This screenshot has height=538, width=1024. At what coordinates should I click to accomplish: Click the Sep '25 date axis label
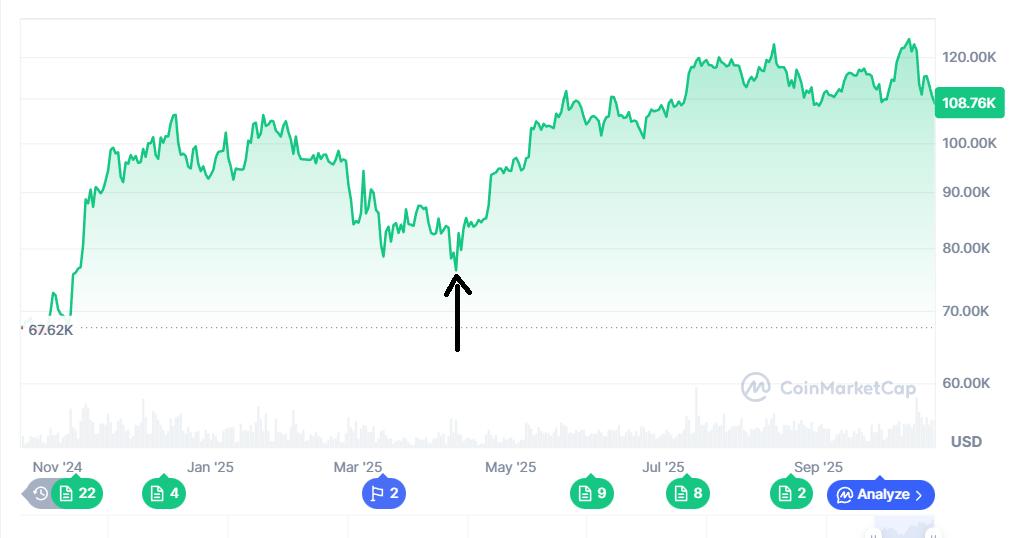(x=818, y=467)
